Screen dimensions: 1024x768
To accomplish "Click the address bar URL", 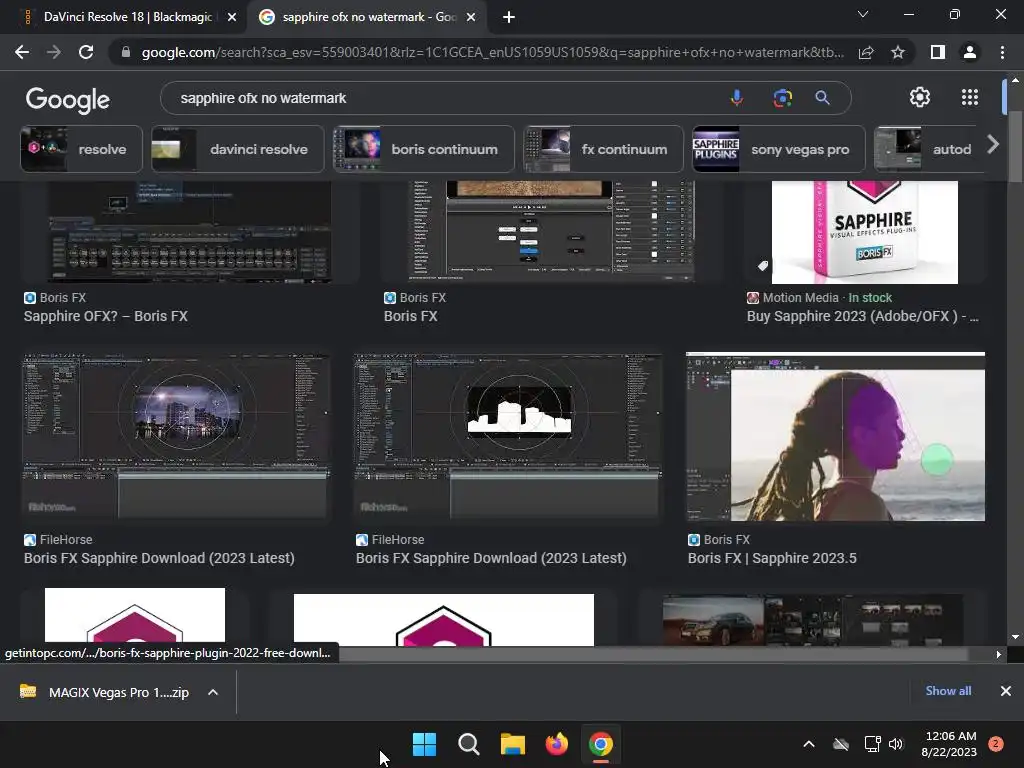I will 492,52.
